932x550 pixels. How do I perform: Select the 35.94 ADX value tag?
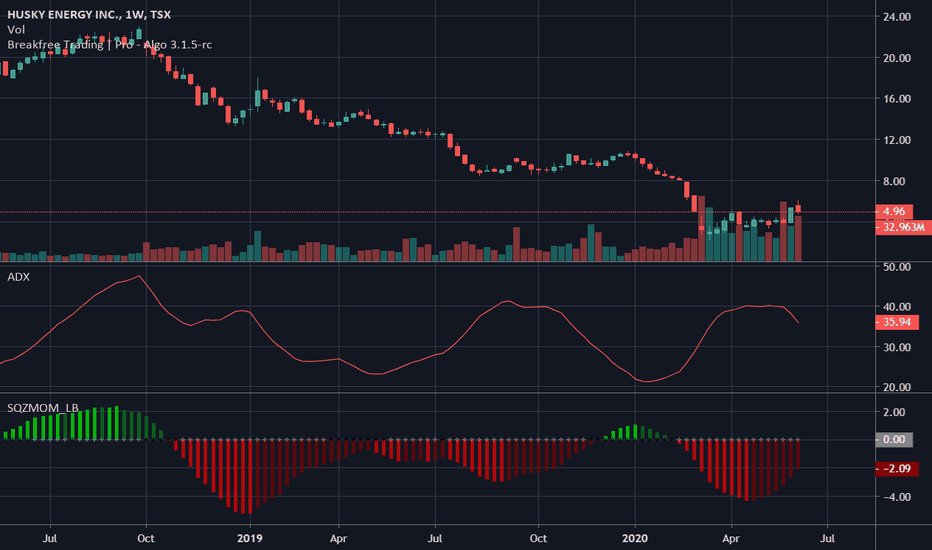tap(897, 322)
